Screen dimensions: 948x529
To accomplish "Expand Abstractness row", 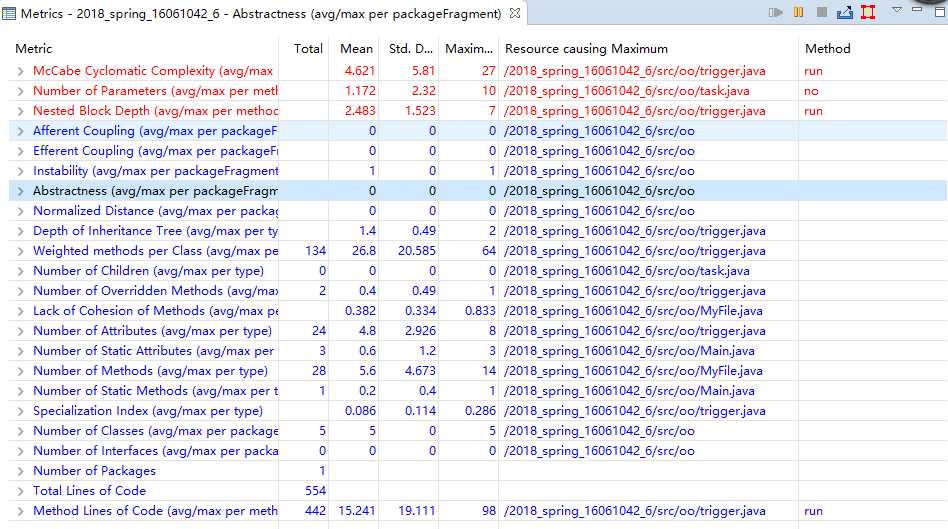I will (21, 191).
